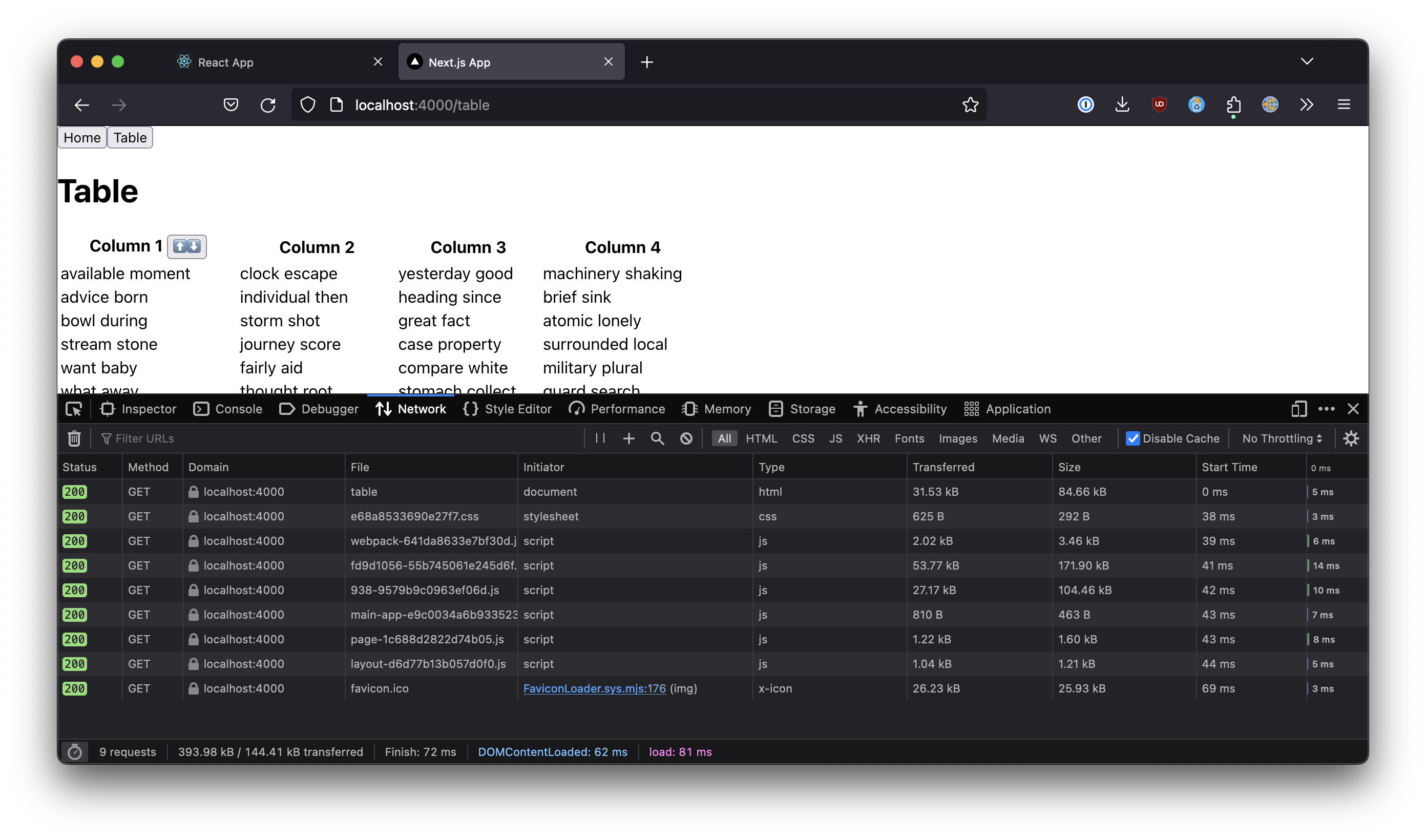Add a new blocked request with plus

[x=628, y=438]
